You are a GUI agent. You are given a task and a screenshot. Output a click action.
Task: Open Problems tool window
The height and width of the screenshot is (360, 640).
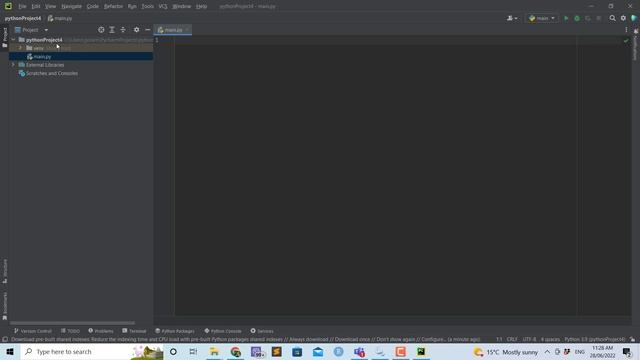click(101, 331)
